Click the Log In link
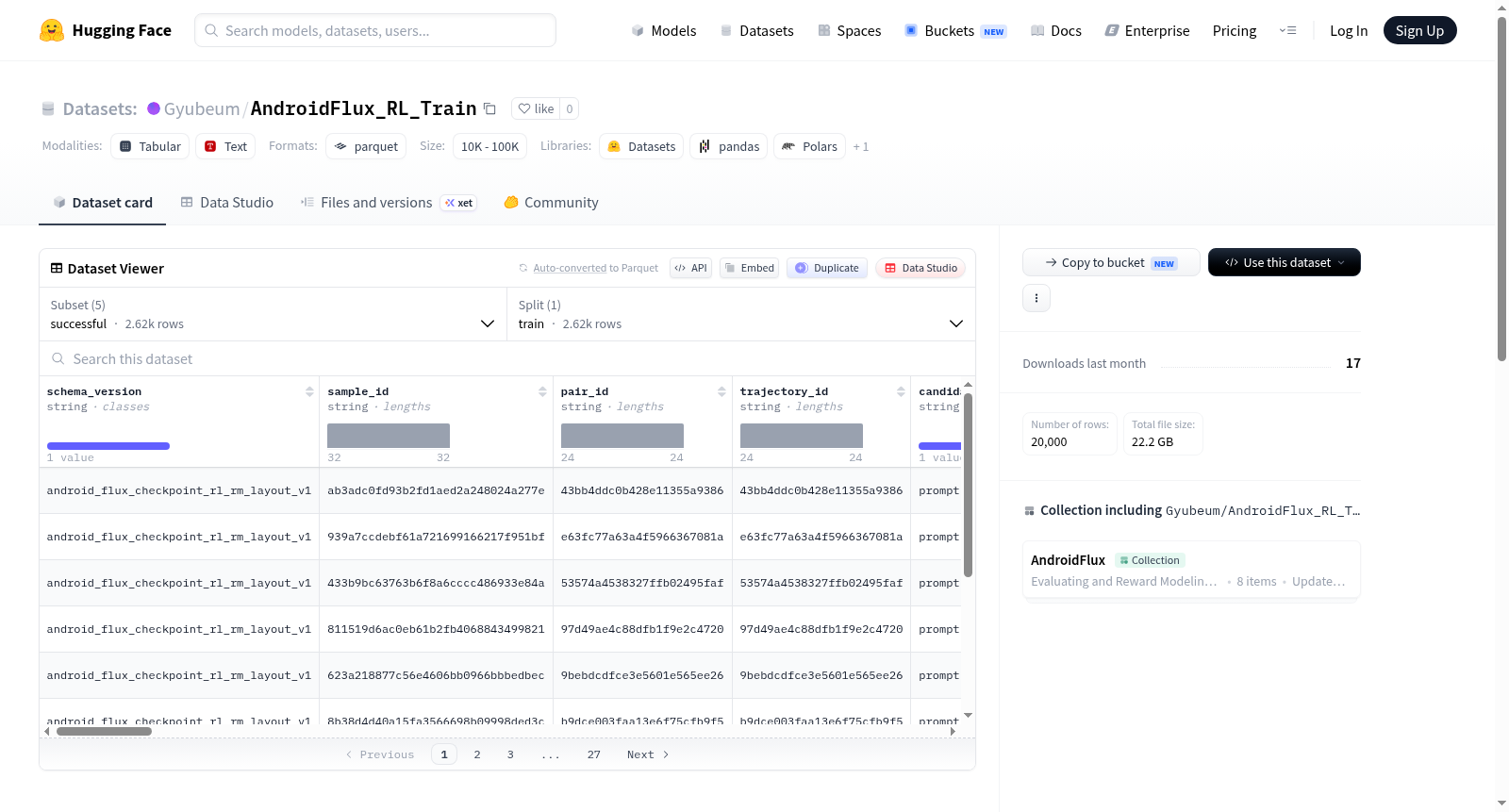Image resolution: width=1509 pixels, height=812 pixels. click(x=1349, y=31)
